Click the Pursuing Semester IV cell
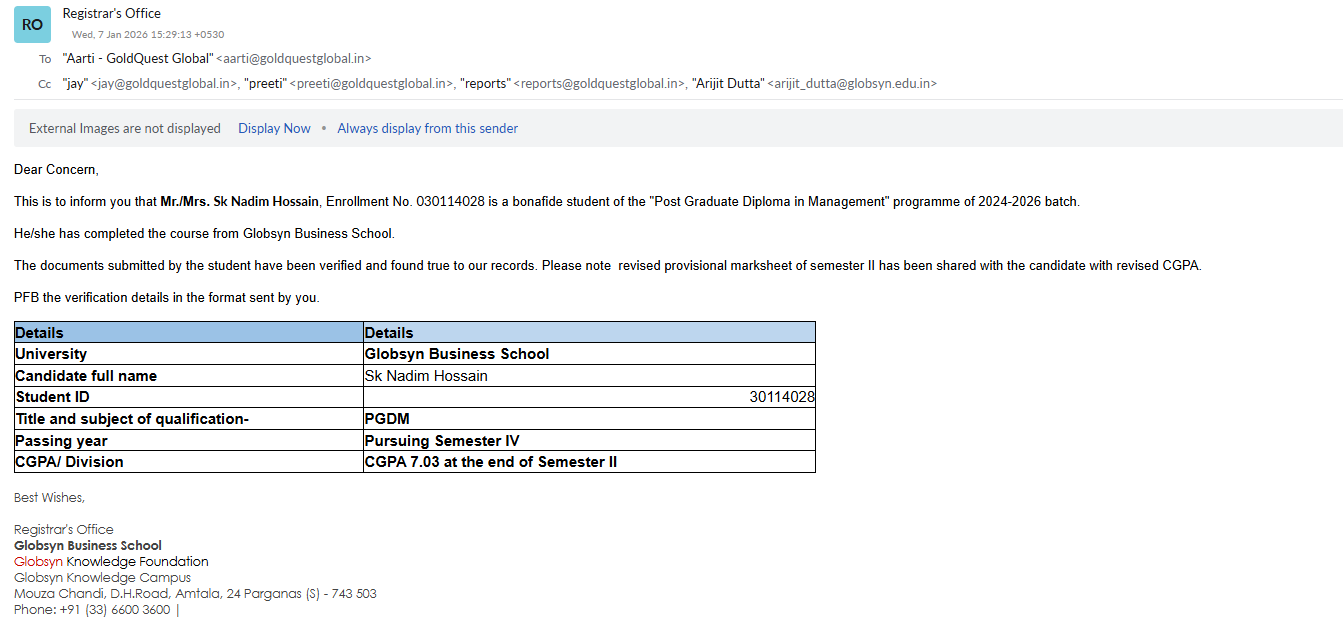The width and height of the screenshot is (1343, 625). (x=589, y=441)
